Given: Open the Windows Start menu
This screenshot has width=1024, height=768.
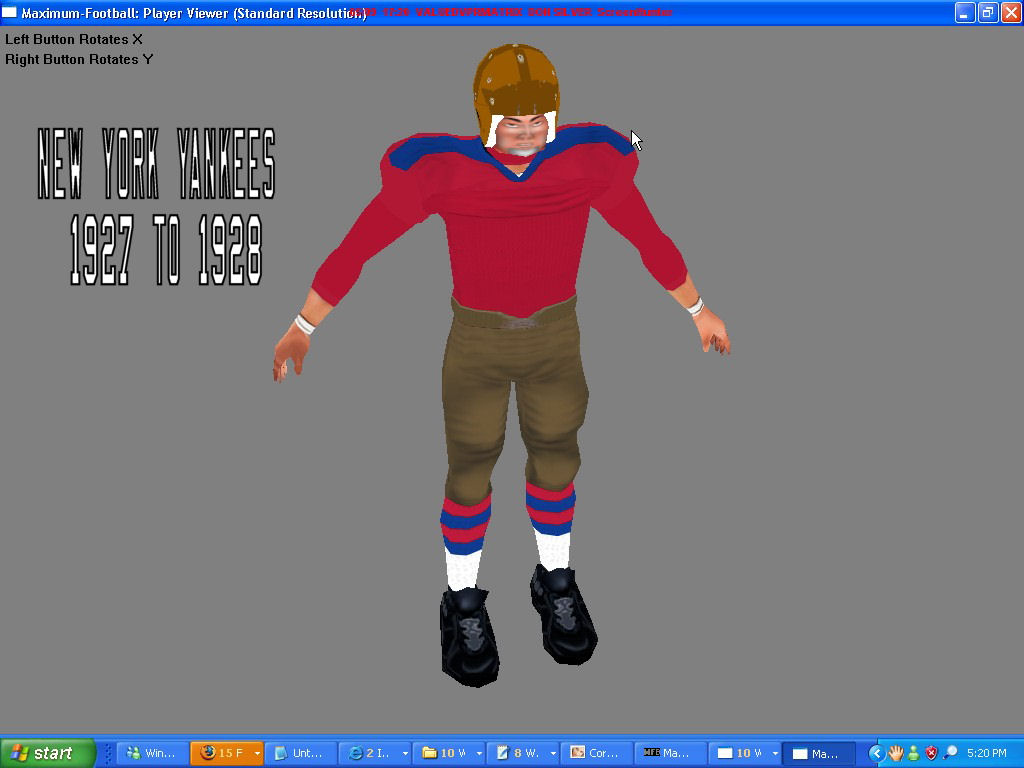Looking at the screenshot, I should (47, 753).
